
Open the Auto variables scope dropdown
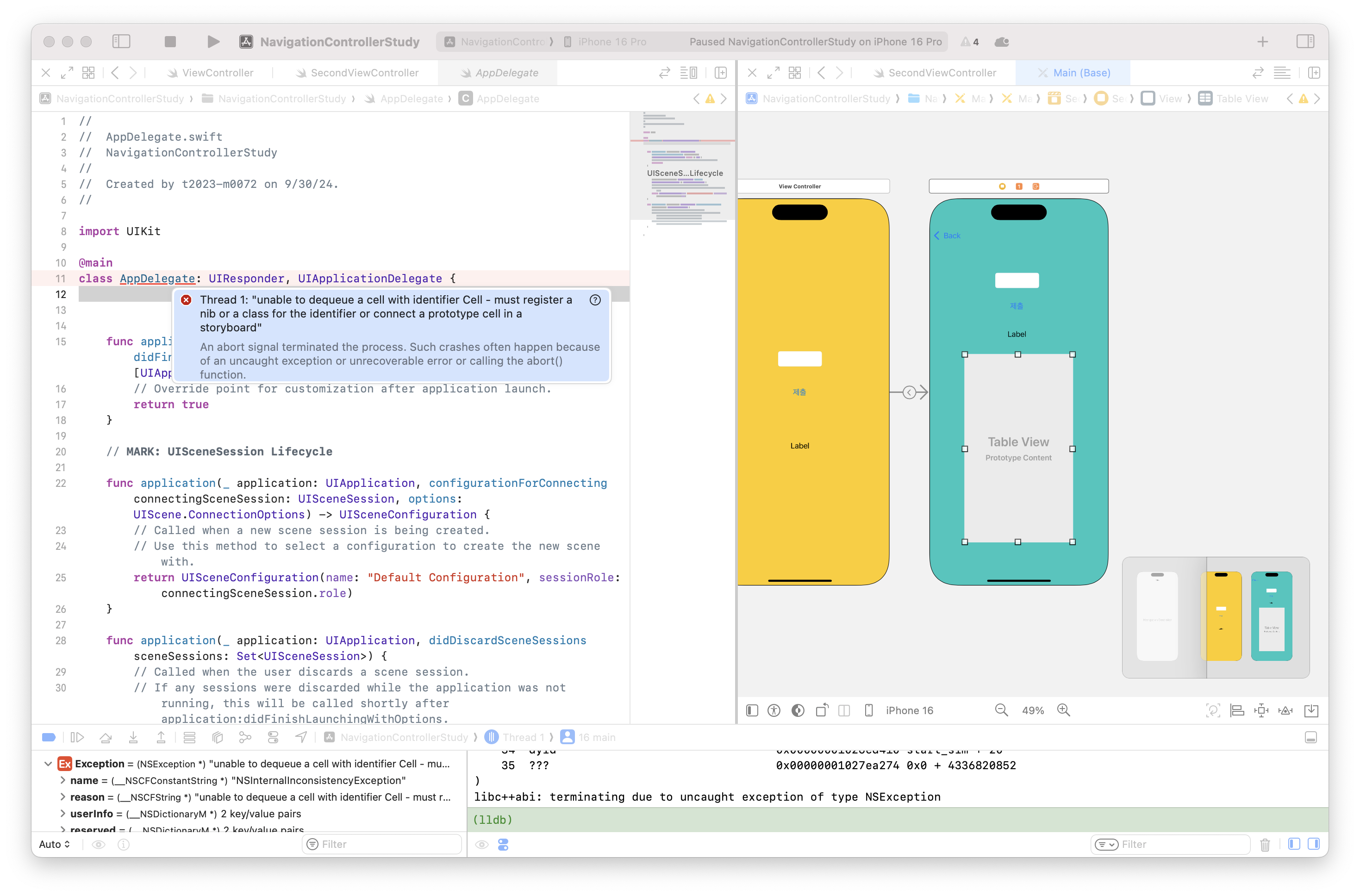[54, 844]
